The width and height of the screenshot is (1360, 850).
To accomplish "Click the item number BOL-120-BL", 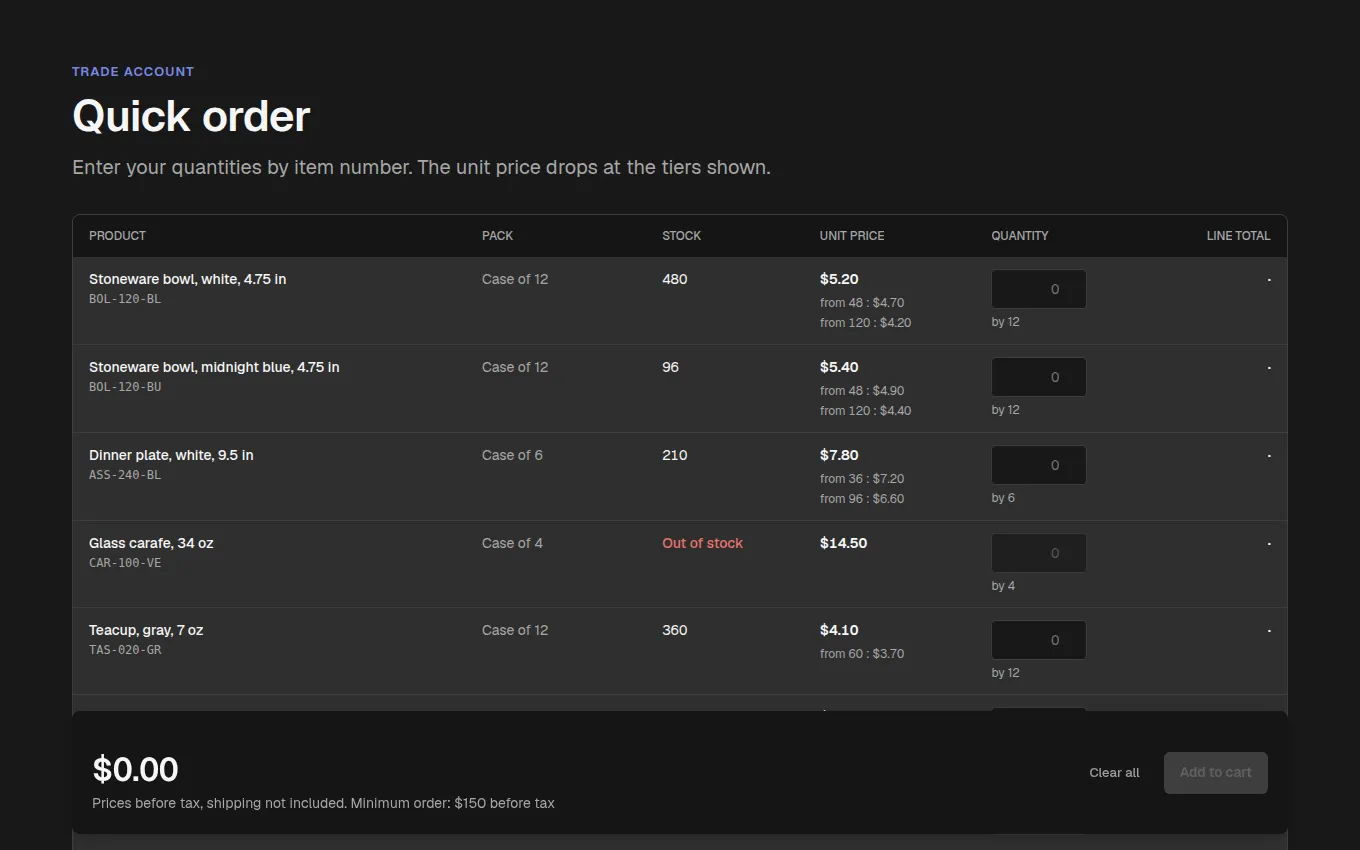I will click(x=125, y=299).
